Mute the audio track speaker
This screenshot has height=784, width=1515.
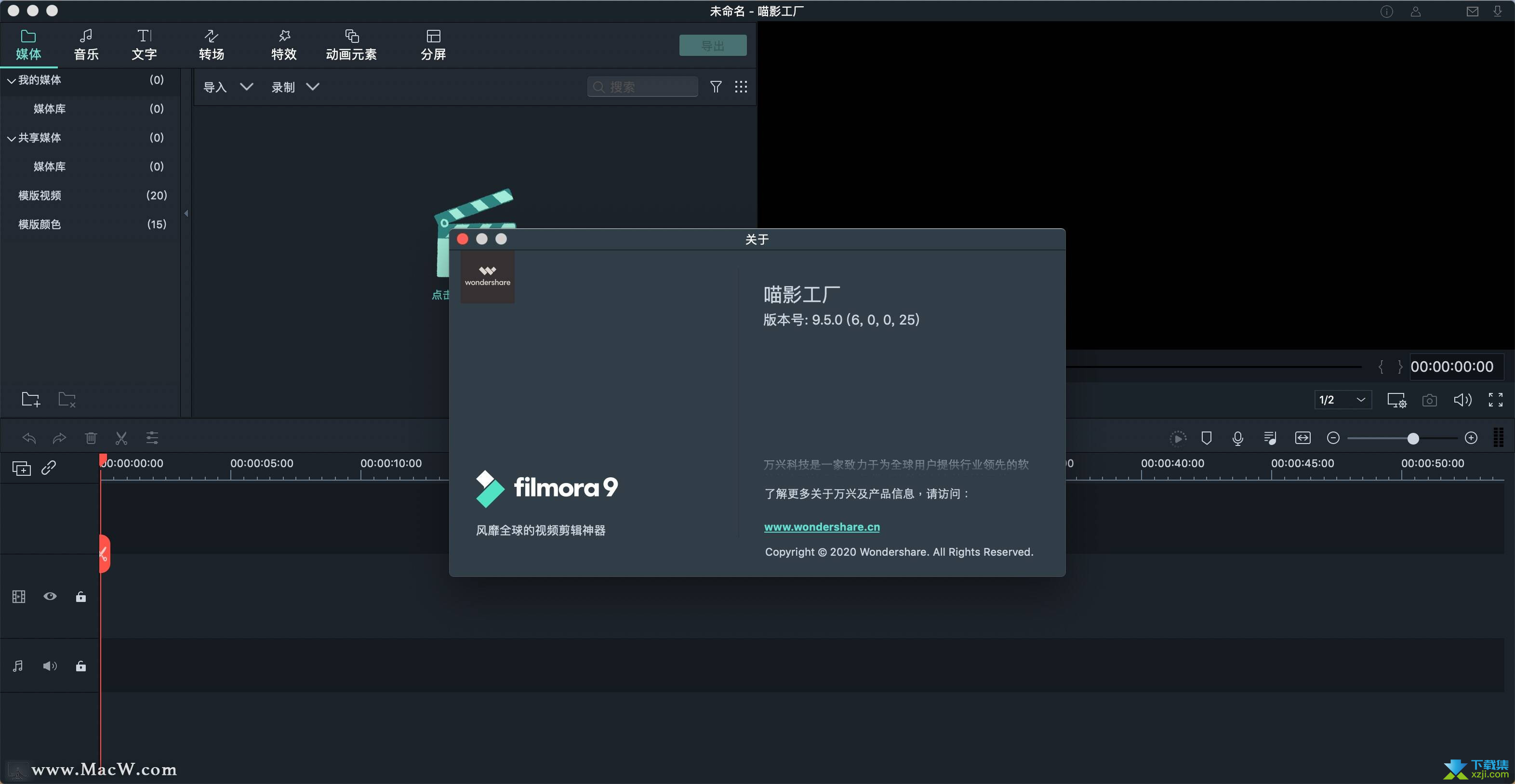tap(50, 666)
